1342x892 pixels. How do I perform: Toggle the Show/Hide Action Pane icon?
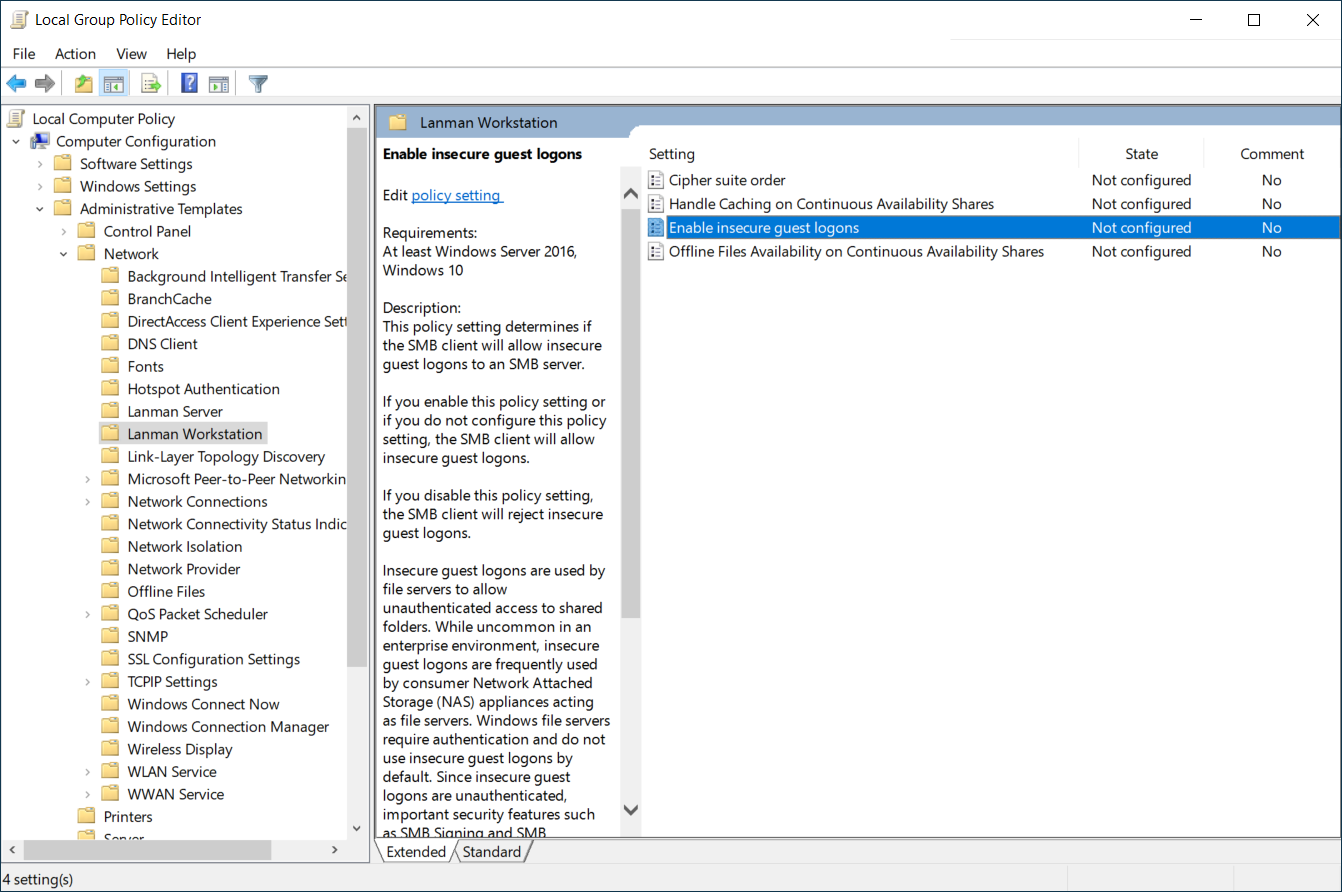click(x=219, y=84)
